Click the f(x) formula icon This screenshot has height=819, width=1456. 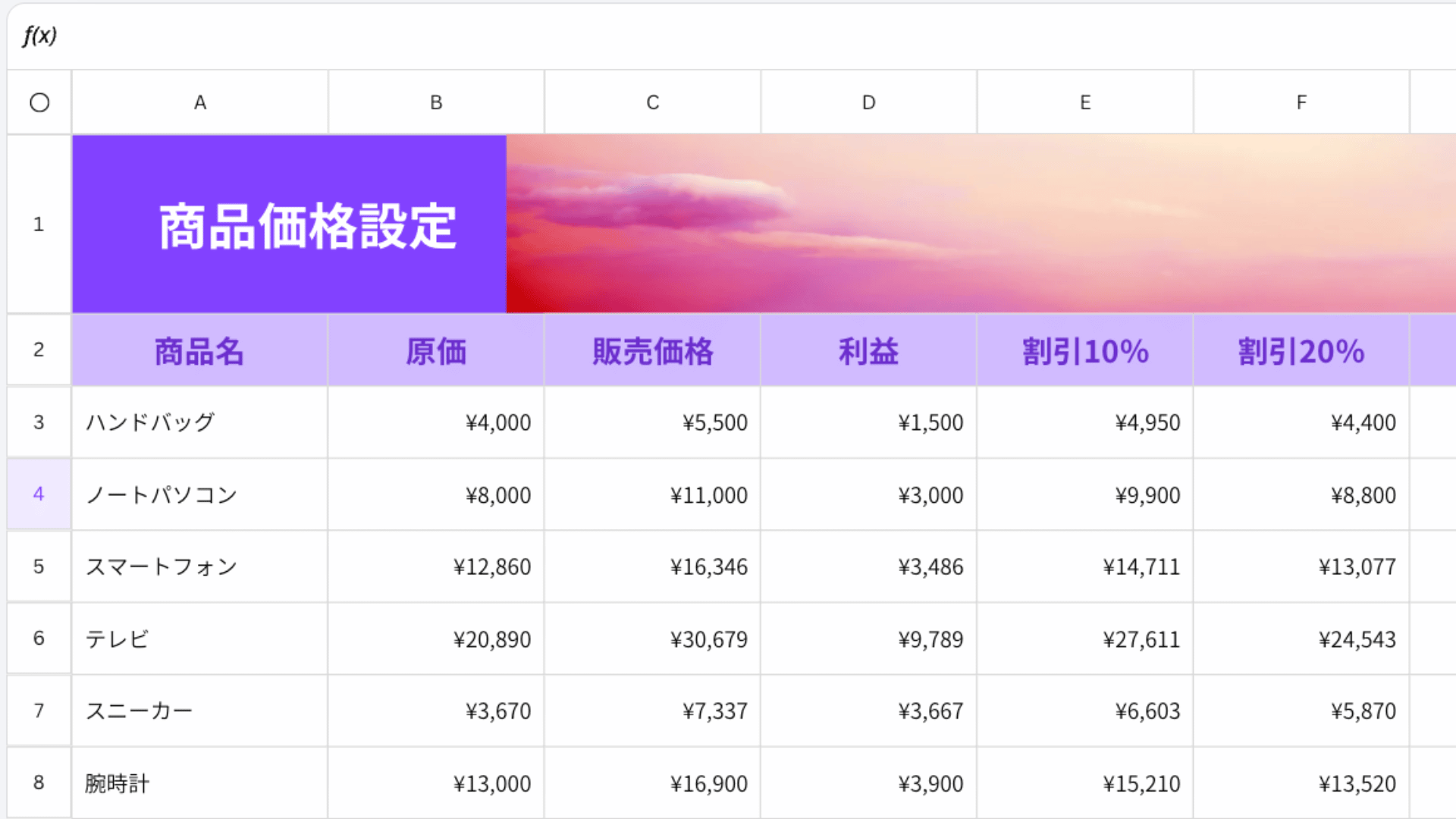[39, 36]
